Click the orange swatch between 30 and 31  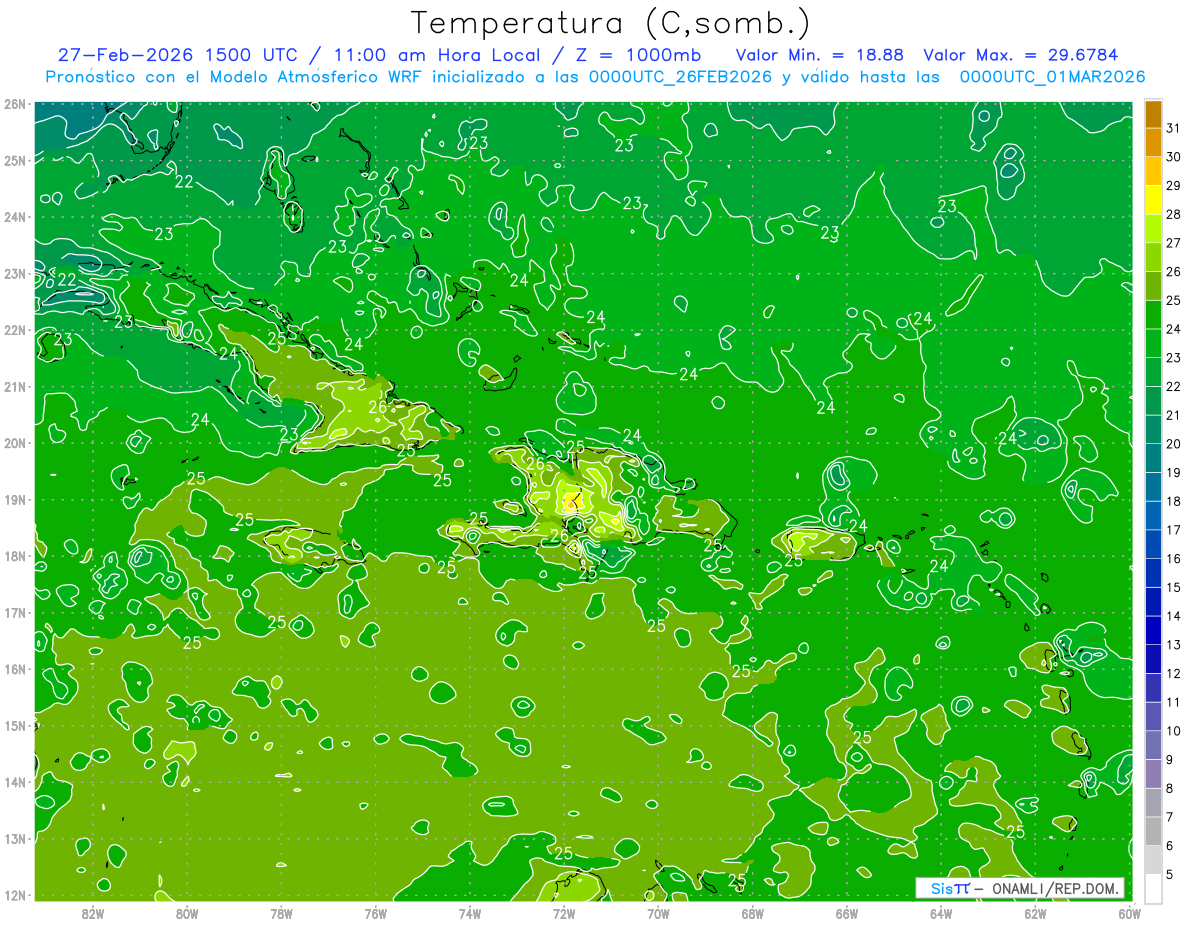[x=1153, y=143]
